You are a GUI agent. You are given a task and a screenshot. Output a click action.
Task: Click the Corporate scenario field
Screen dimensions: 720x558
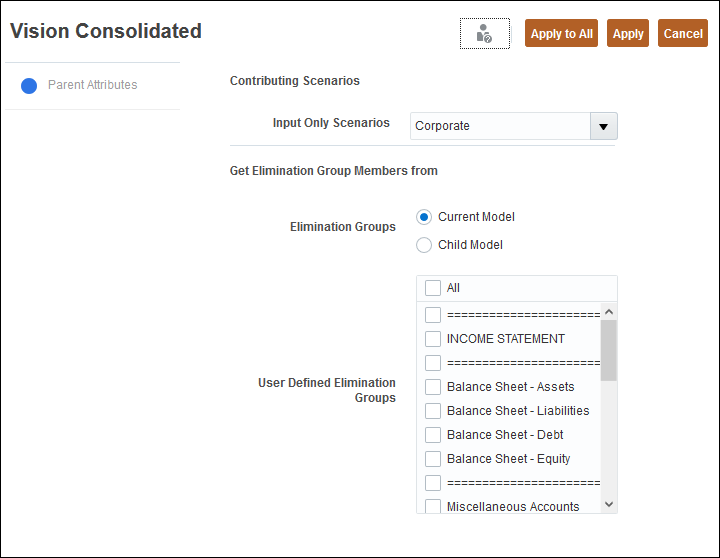pyautogui.click(x=500, y=126)
